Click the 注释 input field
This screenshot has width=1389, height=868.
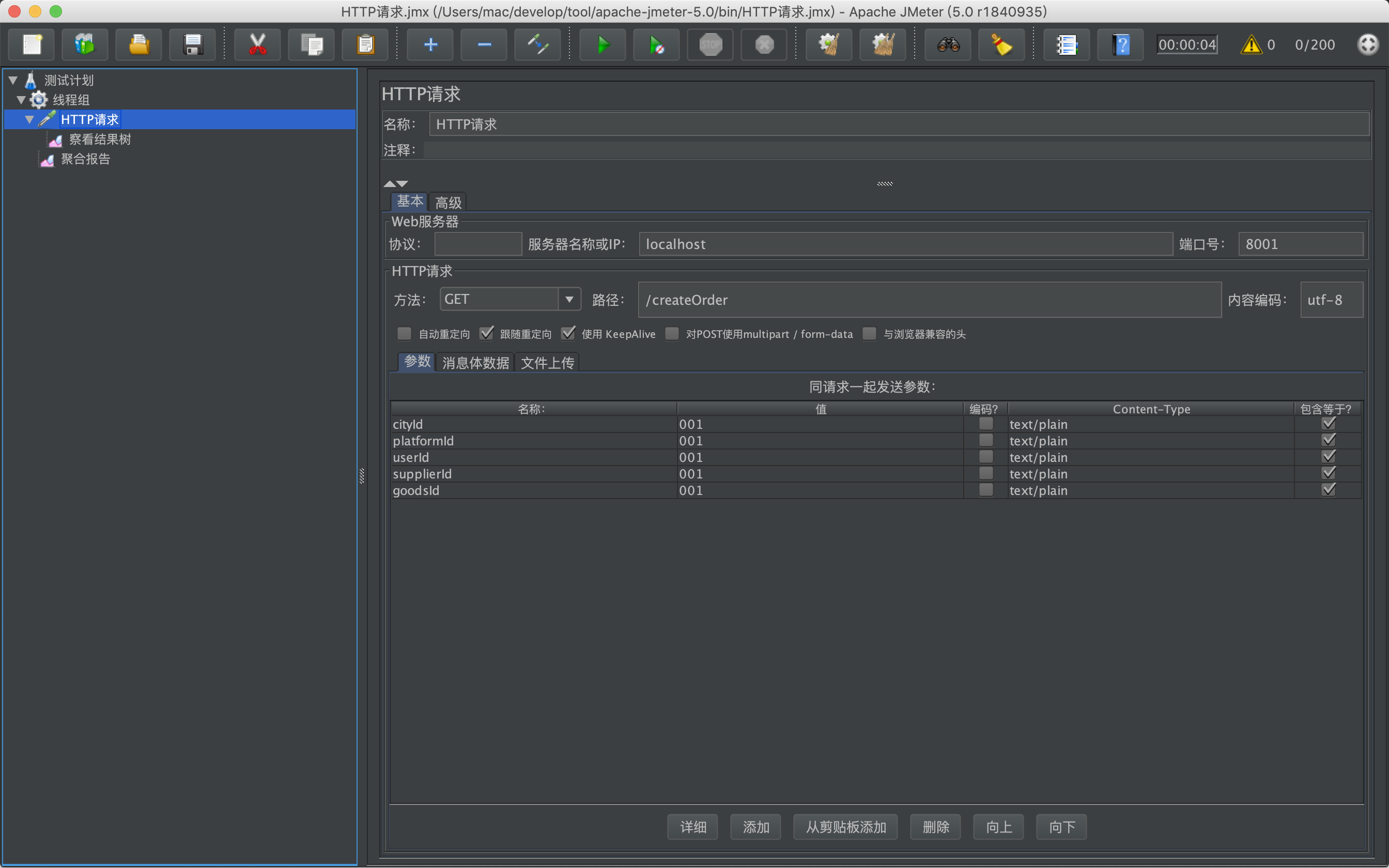click(897, 150)
